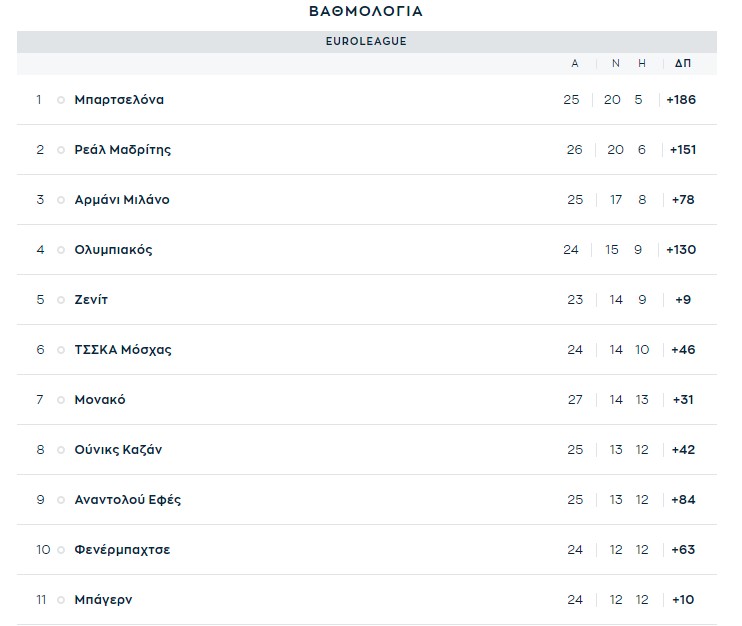Click the circle icon beside Ρεάλ Μαδρίτης
Image resolution: width=742 pixels, height=626 pixels.
click(x=61, y=150)
